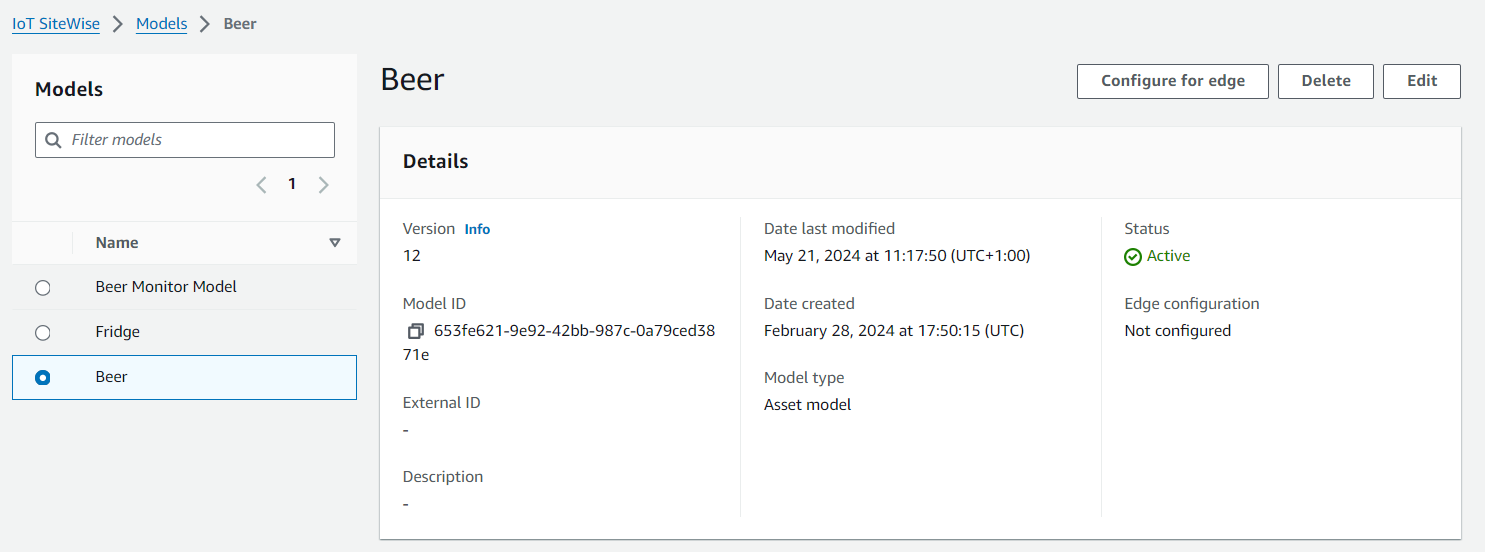Click the Models sidebar heading
The height and width of the screenshot is (552, 1485).
(69, 90)
